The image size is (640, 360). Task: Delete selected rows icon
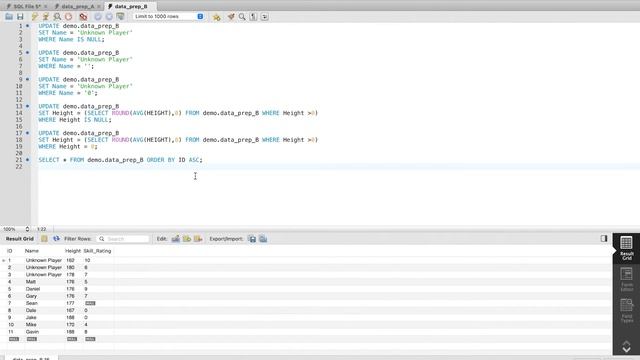point(198,239)
